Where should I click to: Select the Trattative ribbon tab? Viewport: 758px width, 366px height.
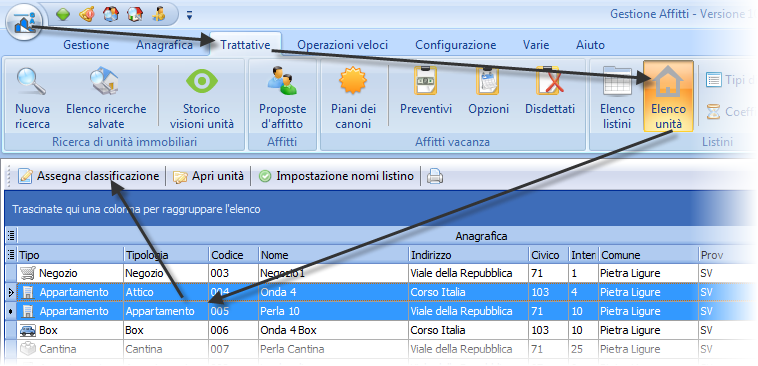[x=245, y=45]
